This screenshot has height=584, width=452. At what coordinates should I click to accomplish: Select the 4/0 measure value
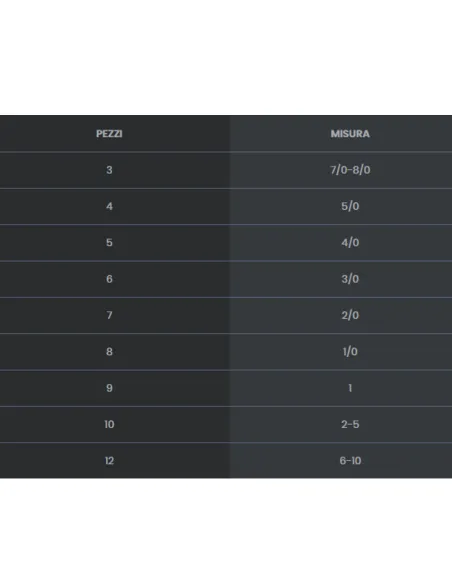coord(350,242)
